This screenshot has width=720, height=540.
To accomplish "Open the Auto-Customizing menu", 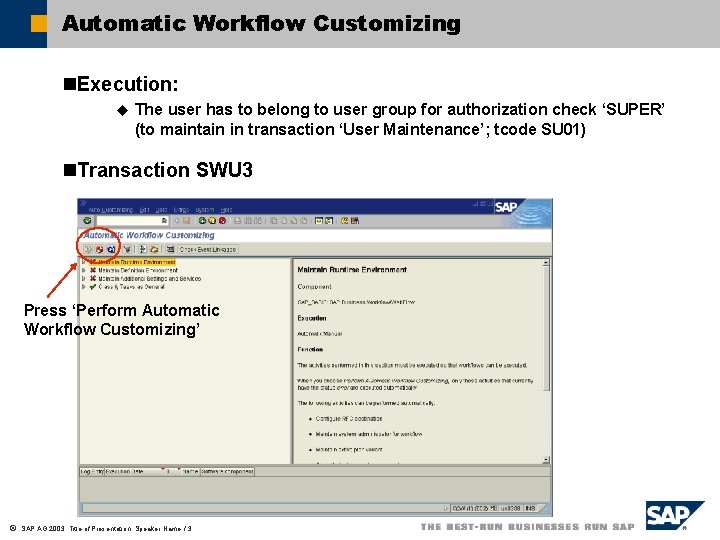I will [x=111, y=210].
